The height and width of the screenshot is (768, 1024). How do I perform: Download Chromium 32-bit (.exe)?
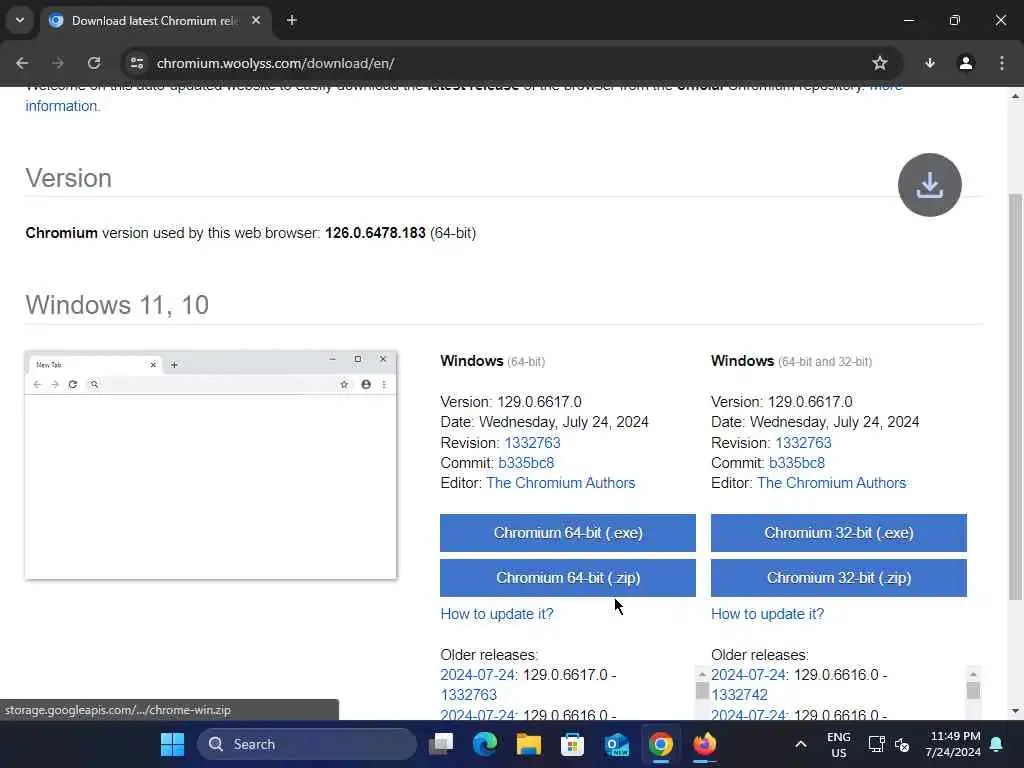click(839, 533)
